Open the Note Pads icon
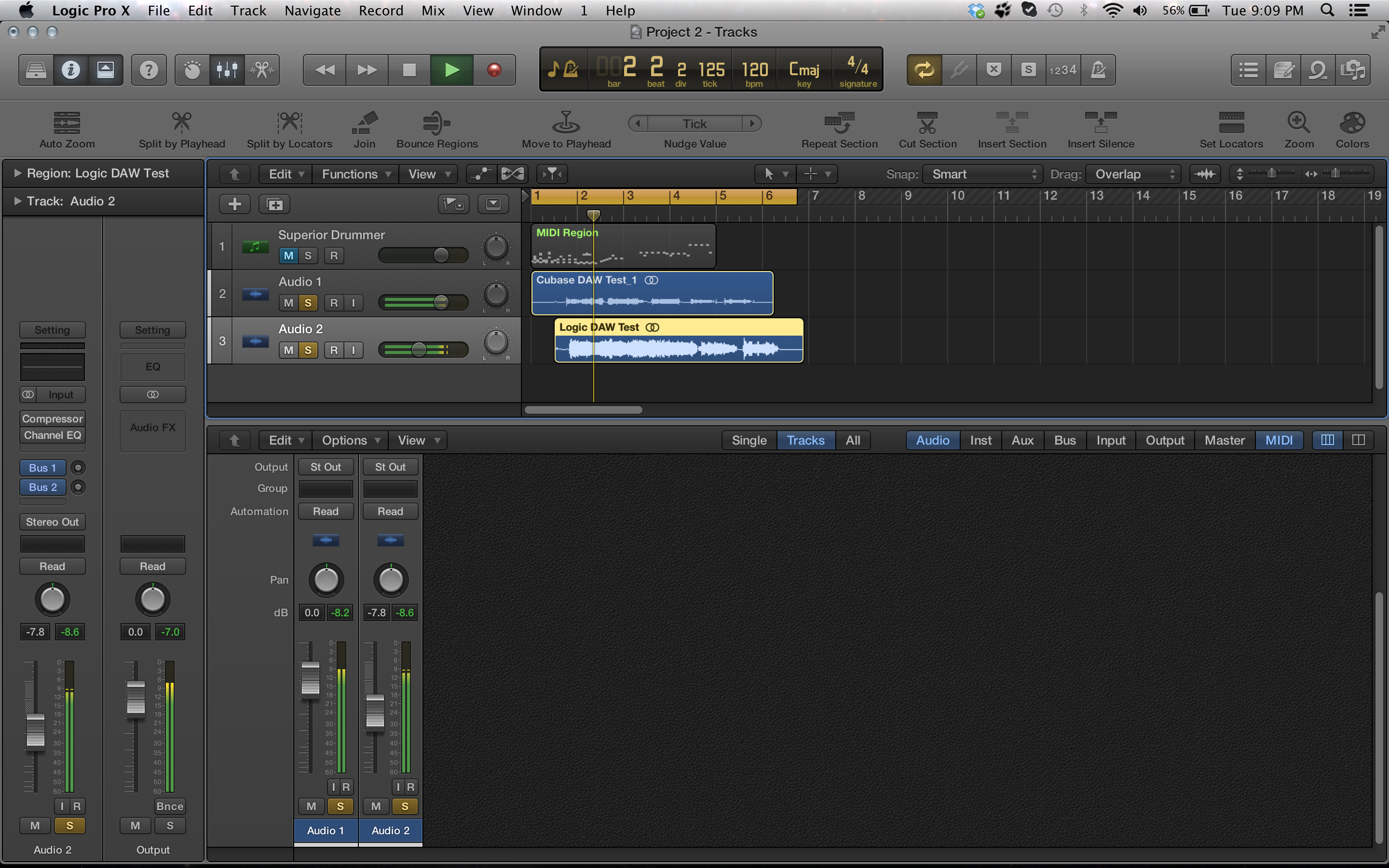Viewport: 1389px width, 868px height. [x=1283, y=70]
